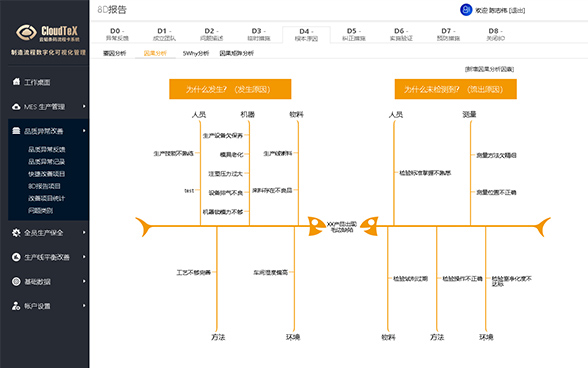Screen dimensions: 588x368
Task: Collapse the 品质异常改善 menu arrow
Action: point(84,131)
